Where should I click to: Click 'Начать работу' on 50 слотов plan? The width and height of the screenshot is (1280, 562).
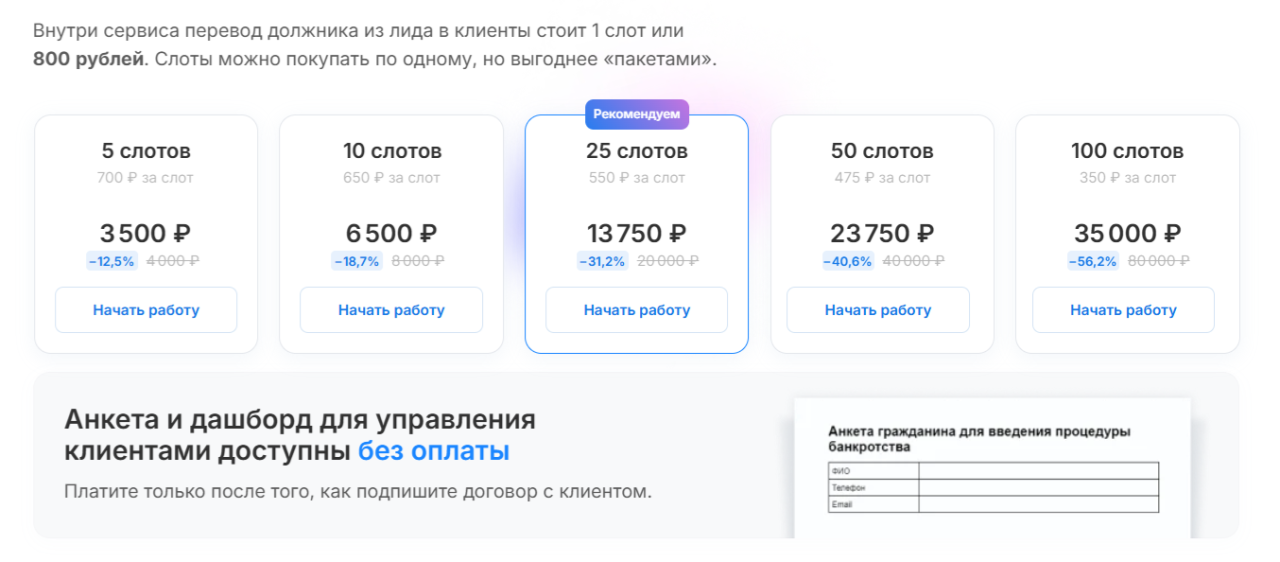(878, 310)
